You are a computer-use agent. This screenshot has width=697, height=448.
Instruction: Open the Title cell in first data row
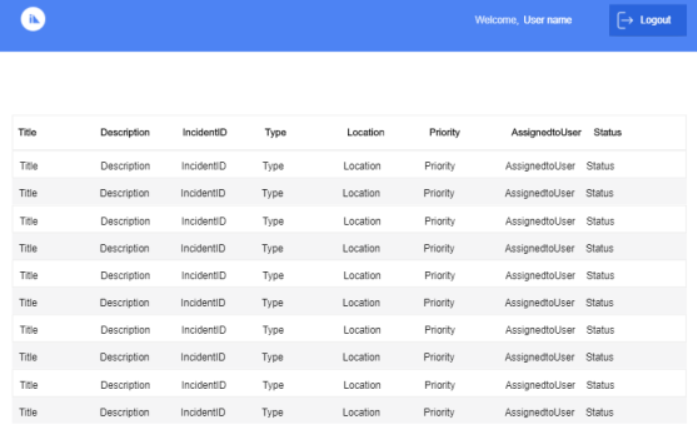point(28,166)
